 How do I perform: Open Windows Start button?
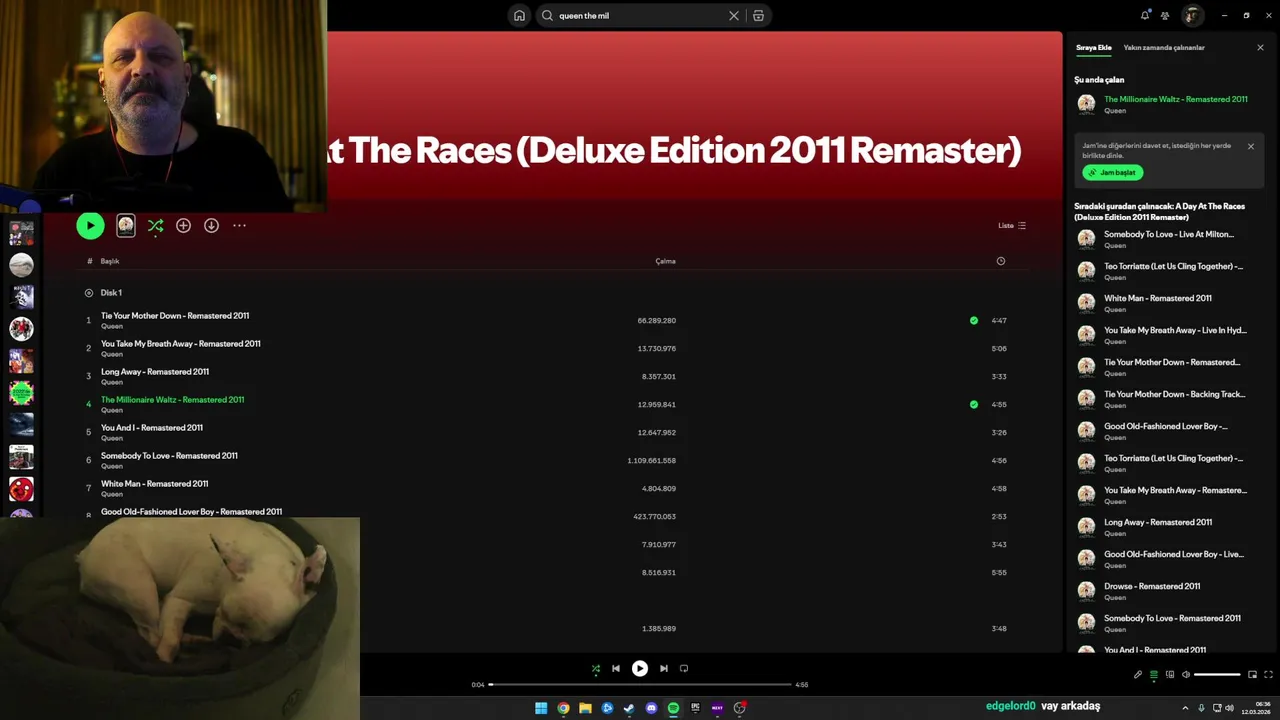pyautogui.click(x=541, y=708)
